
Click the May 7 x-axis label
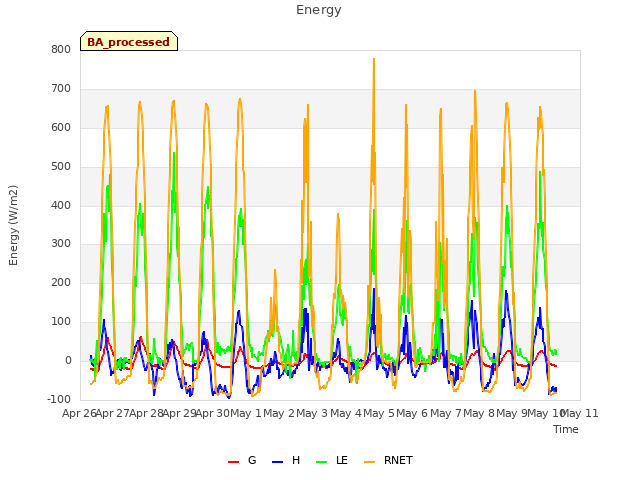click(446, 413)
